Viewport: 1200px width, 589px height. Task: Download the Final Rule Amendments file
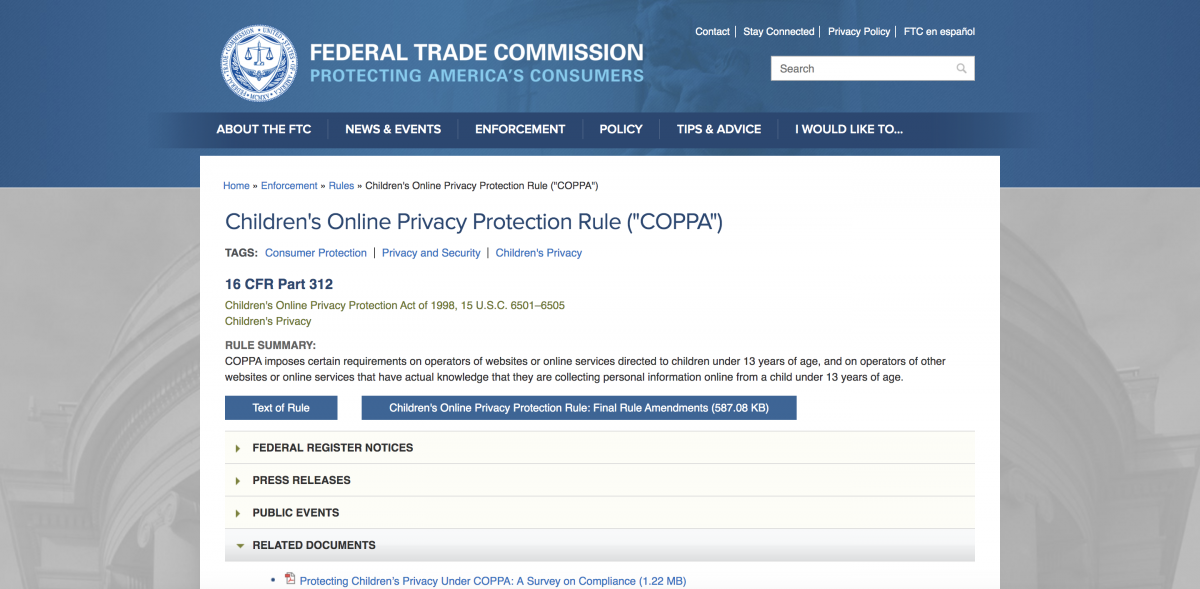[578, 408]
